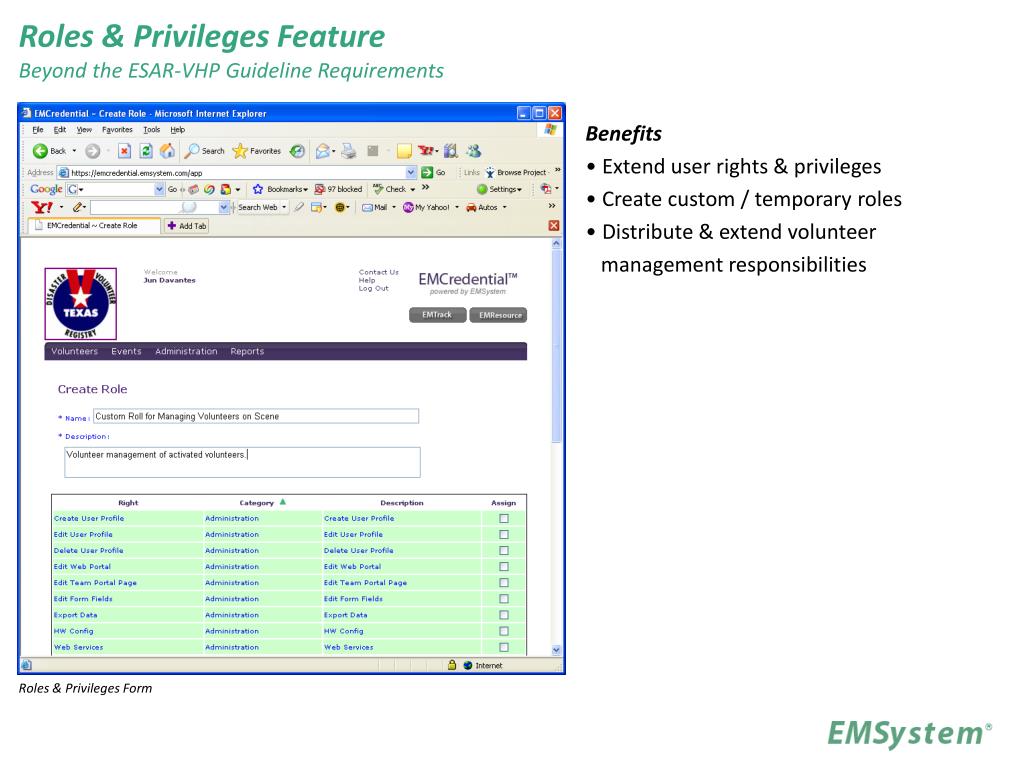Expand the Google search box dropdown

[159, 189]
